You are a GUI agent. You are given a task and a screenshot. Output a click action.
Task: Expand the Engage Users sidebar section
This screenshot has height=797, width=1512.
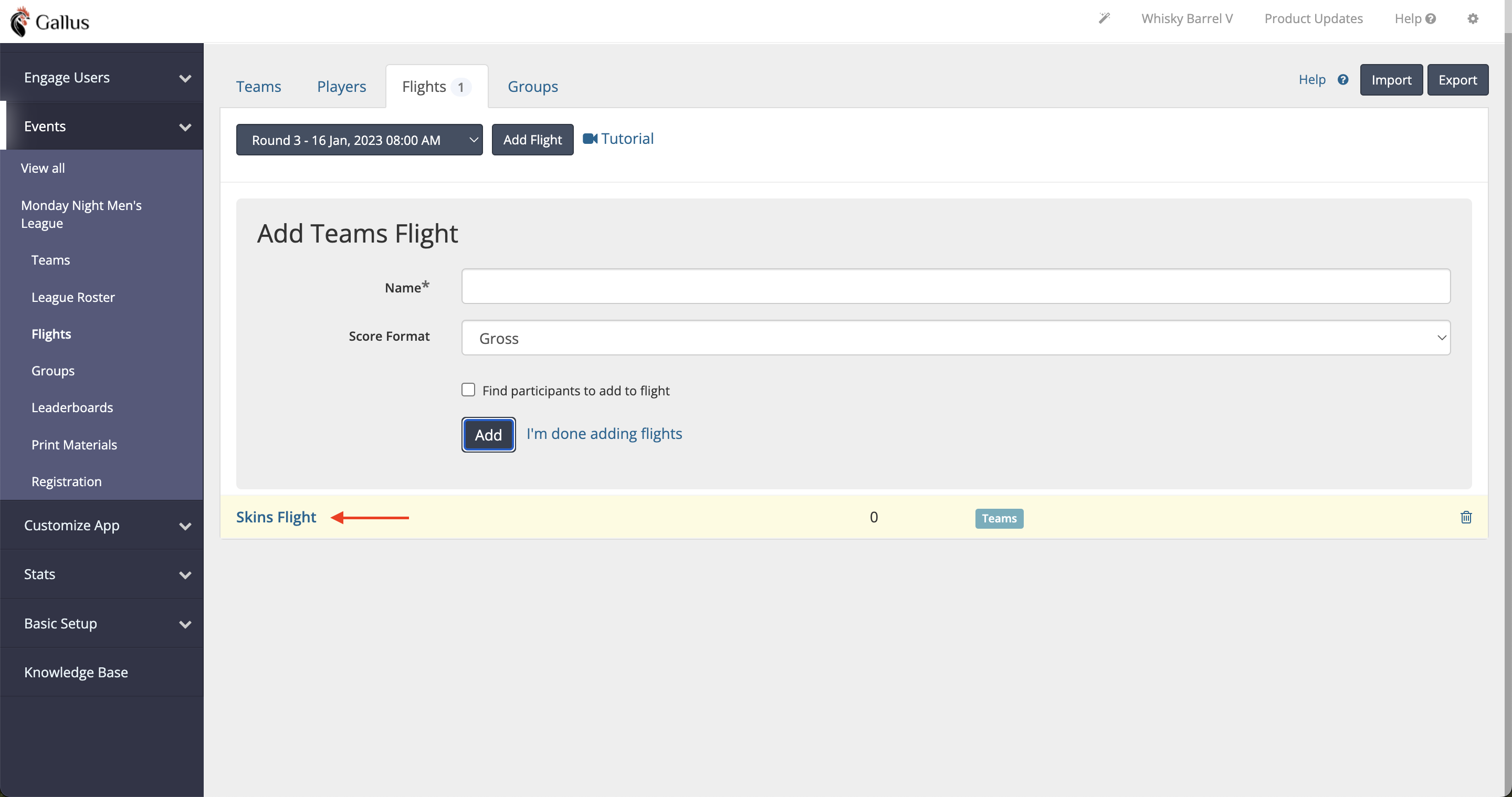[x=102, y=78]
